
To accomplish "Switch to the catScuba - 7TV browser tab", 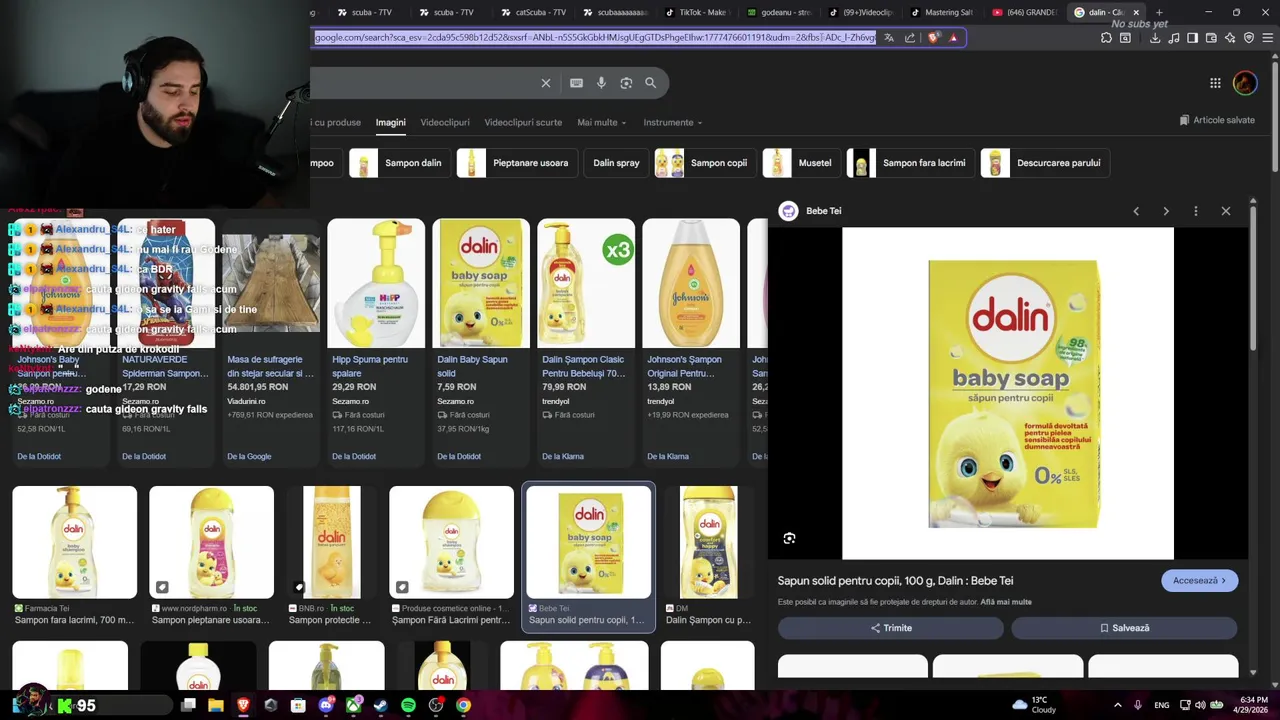I will pyautogui.click(x=533, y=12).
